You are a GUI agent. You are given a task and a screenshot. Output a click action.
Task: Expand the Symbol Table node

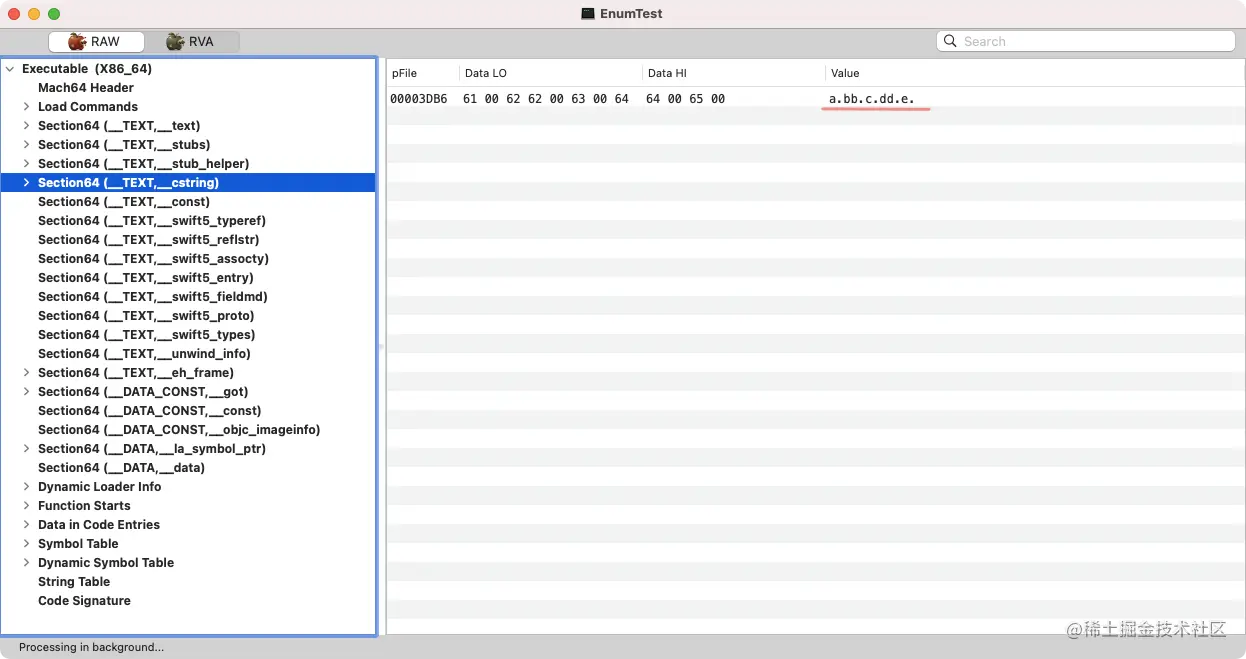coord(27,544)
